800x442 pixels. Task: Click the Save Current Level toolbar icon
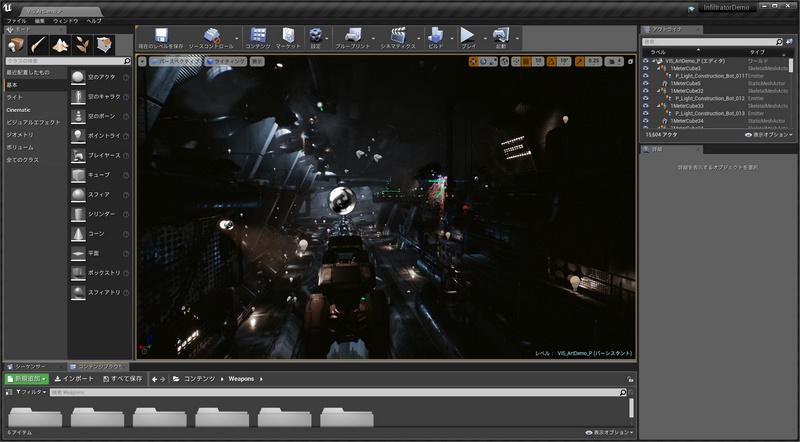click(160, 35)
